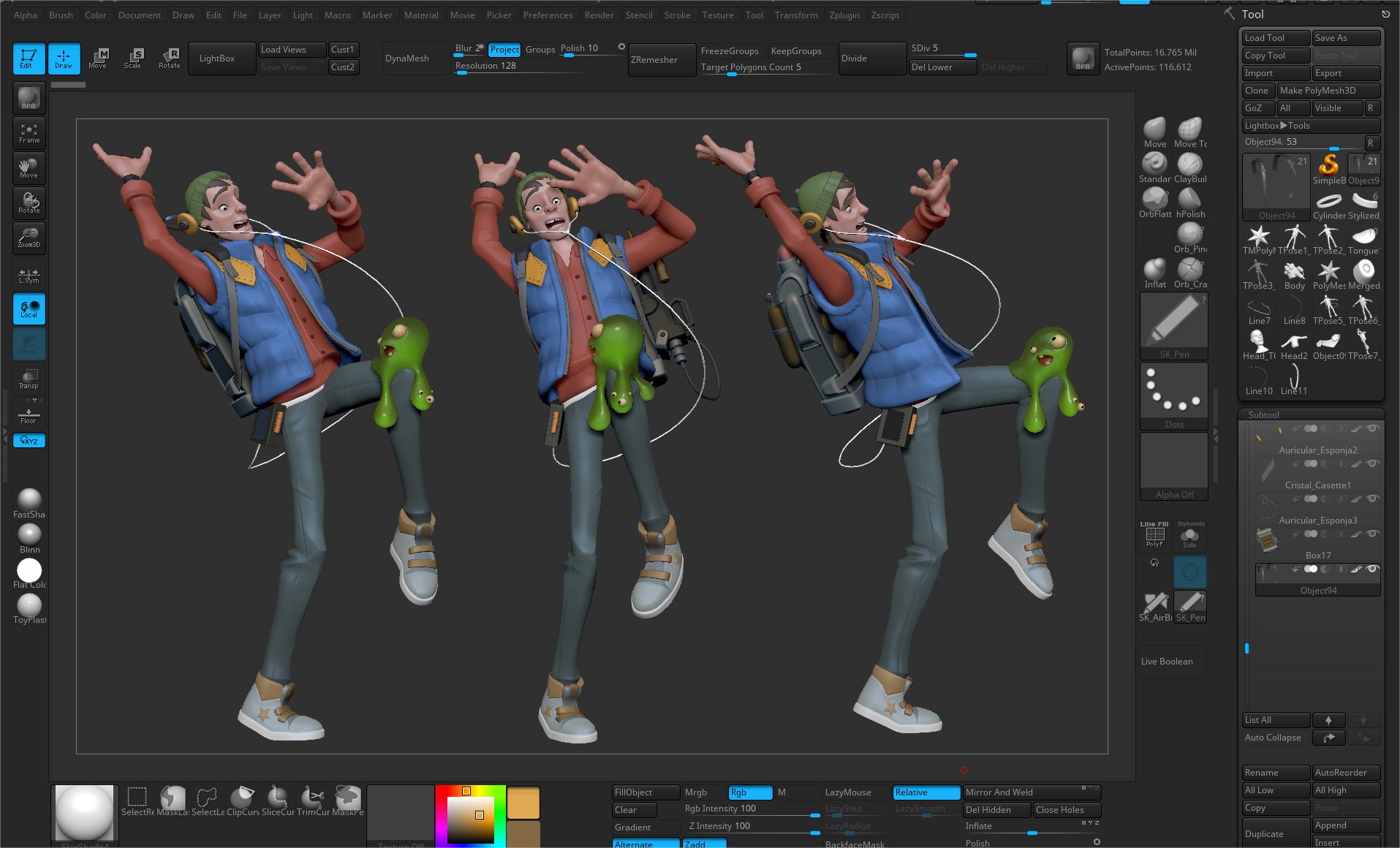
Task: Toggle Local symmetry mode
Action: tap(29, 308)
